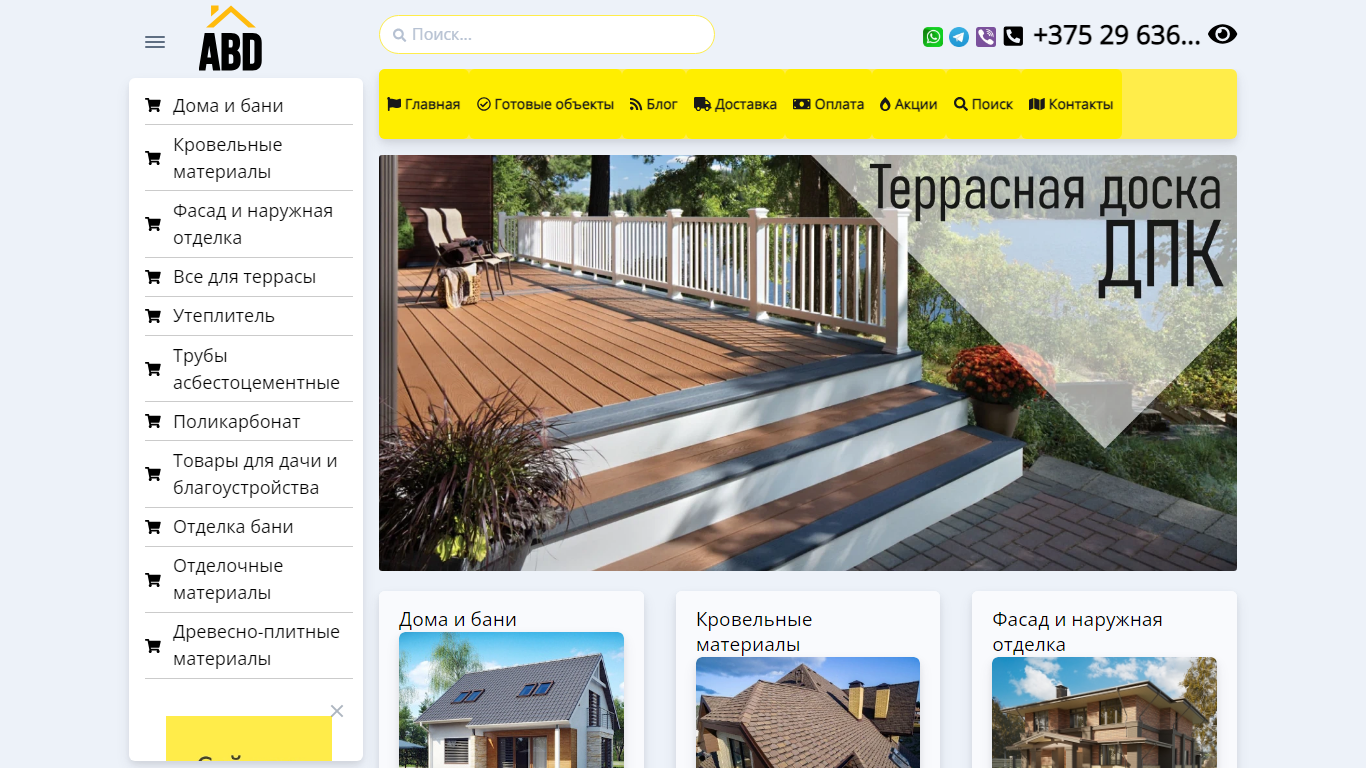Click the WhatsApp icon
This screenshot has height=768, width=1366.
click(x=933, y=37)
